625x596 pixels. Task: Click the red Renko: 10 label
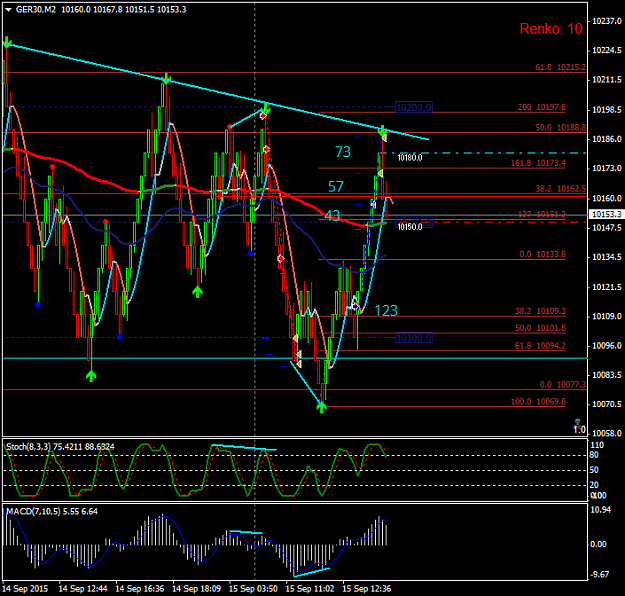(551, 29)
